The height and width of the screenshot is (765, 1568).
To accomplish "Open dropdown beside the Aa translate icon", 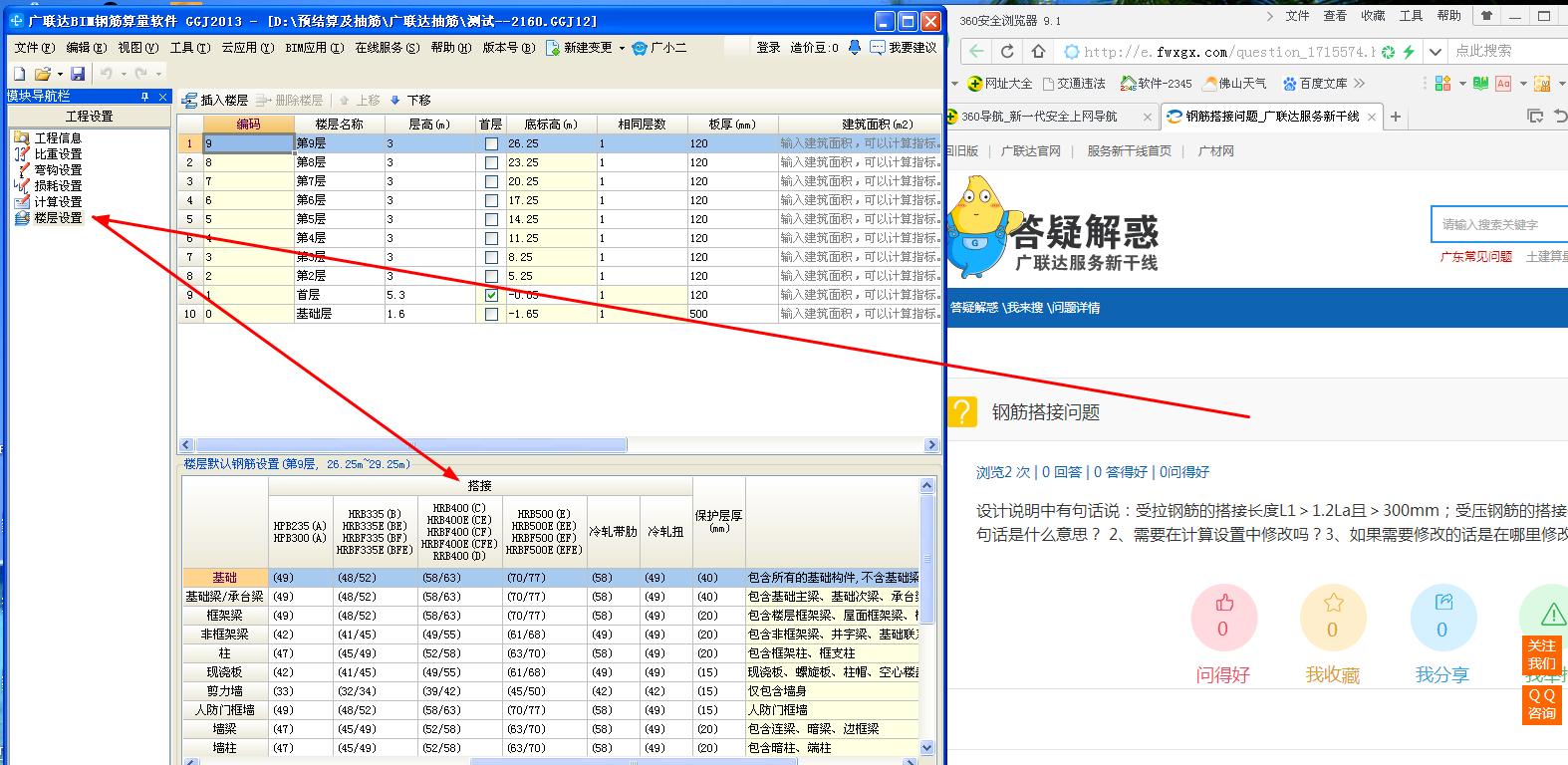I will click(x=1521, y=84).
